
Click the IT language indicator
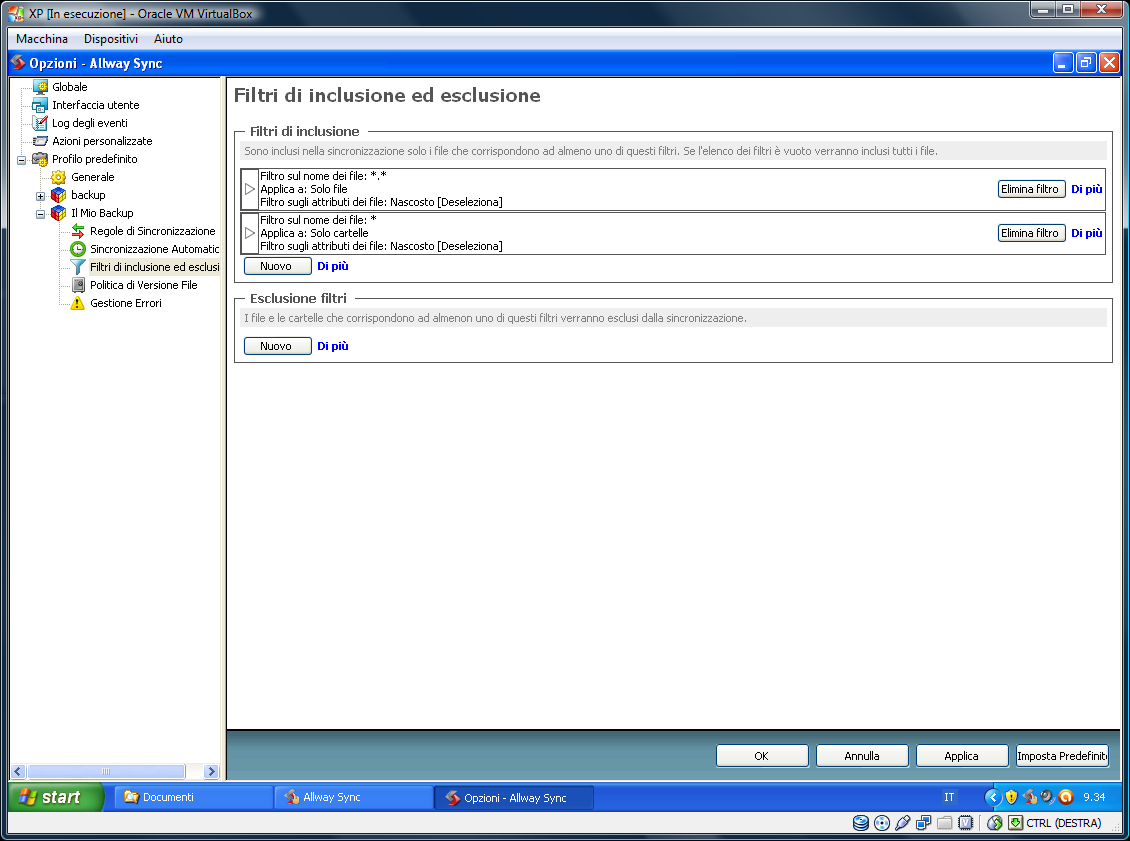(949, 797)
